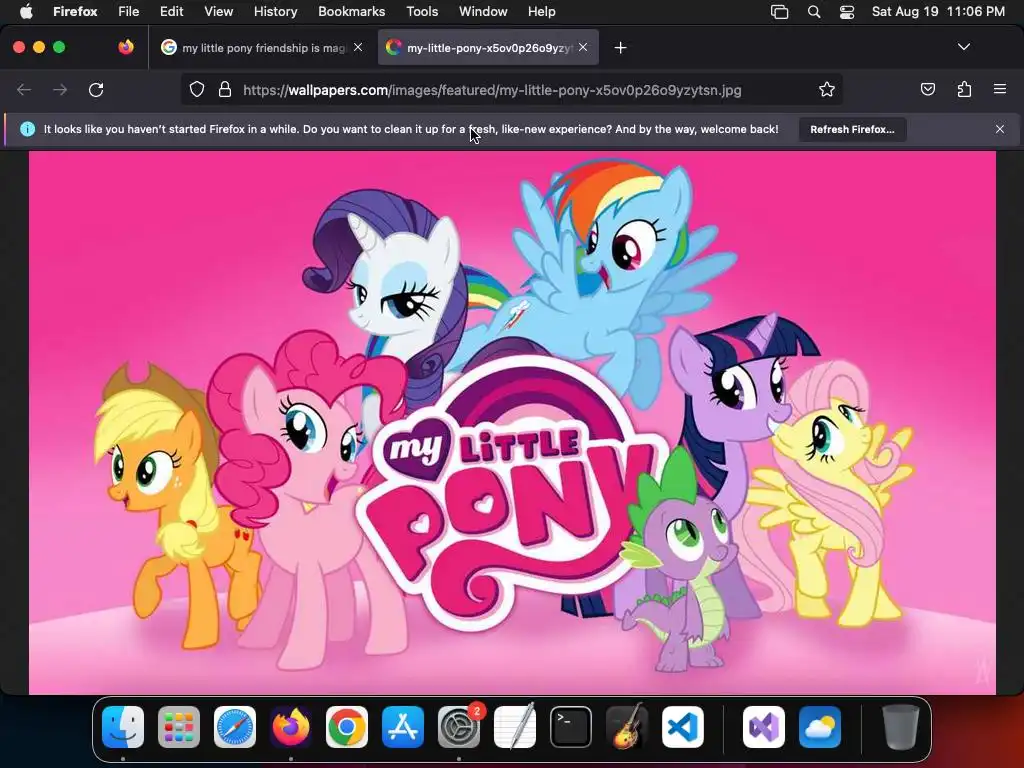Bookmark this page with star icon
Image resolution: width=1024 pixels, height=768 pixels.
pyautogui.click(x=827, y=90)
